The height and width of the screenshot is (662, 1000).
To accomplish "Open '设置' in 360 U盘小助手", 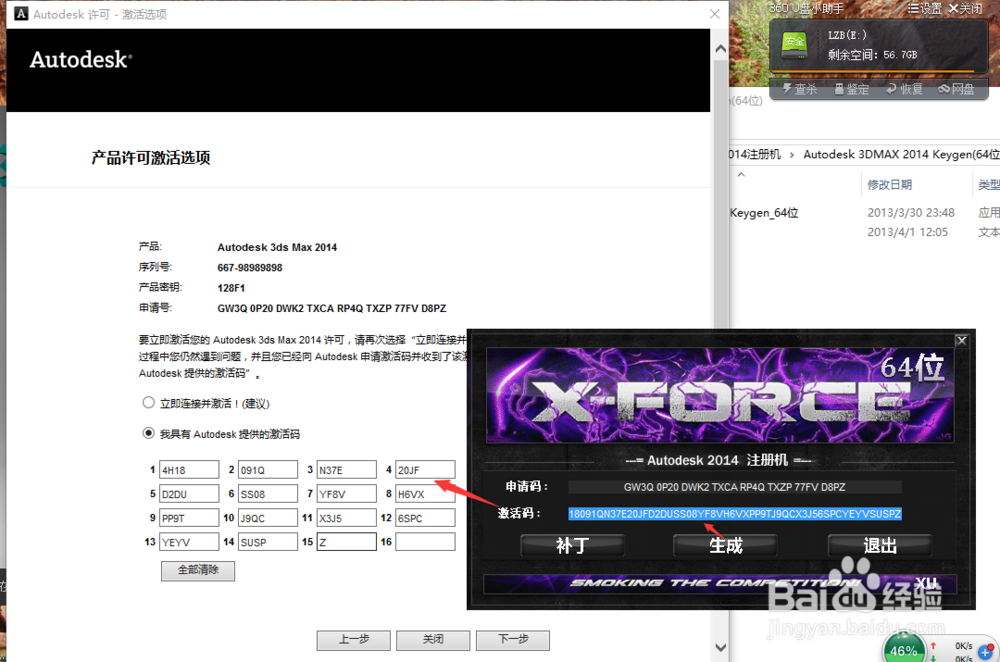I will pos(925,8).
